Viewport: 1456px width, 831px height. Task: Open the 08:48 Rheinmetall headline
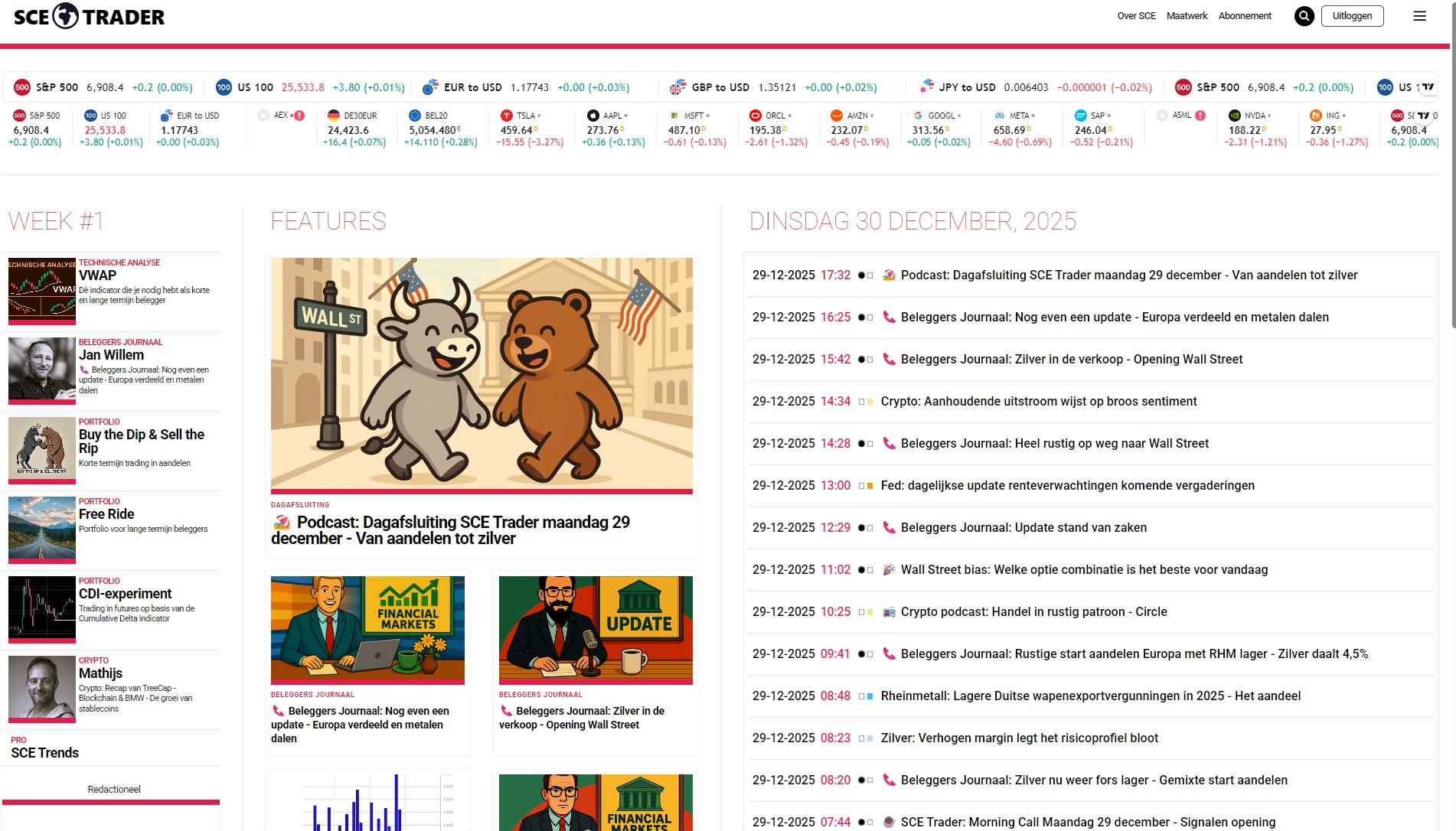1091,696
